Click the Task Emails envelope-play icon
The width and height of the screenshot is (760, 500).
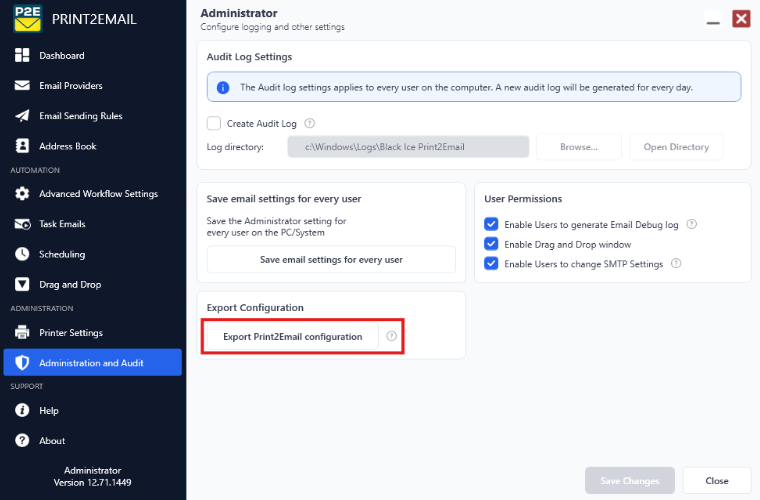22,224
